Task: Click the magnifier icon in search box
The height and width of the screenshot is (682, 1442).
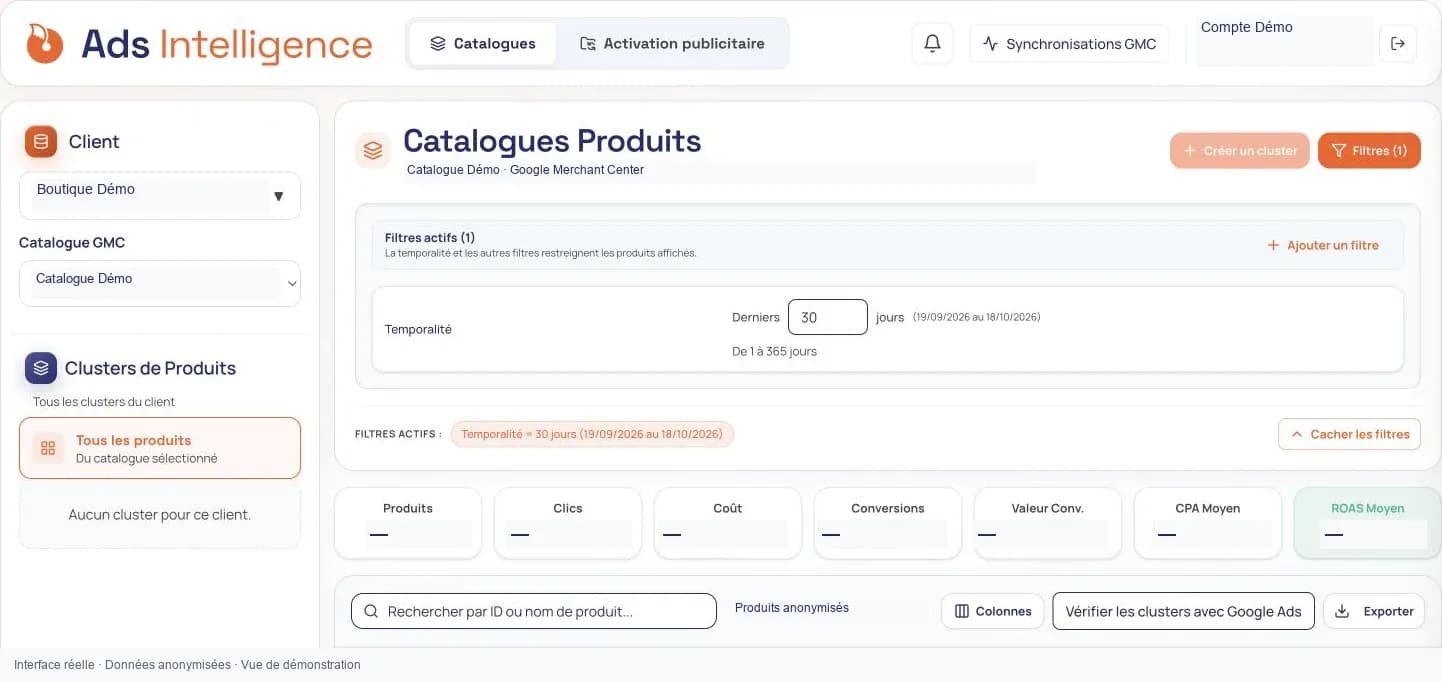Action: point(371,611)
